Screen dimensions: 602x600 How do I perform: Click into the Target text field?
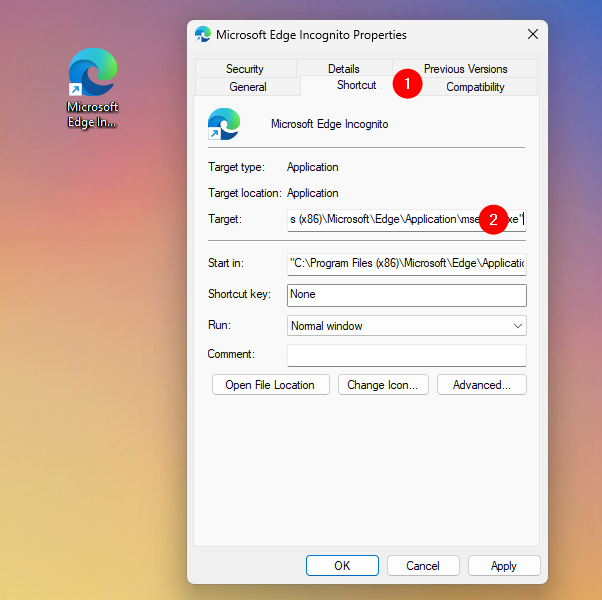[x=407, y=220]
